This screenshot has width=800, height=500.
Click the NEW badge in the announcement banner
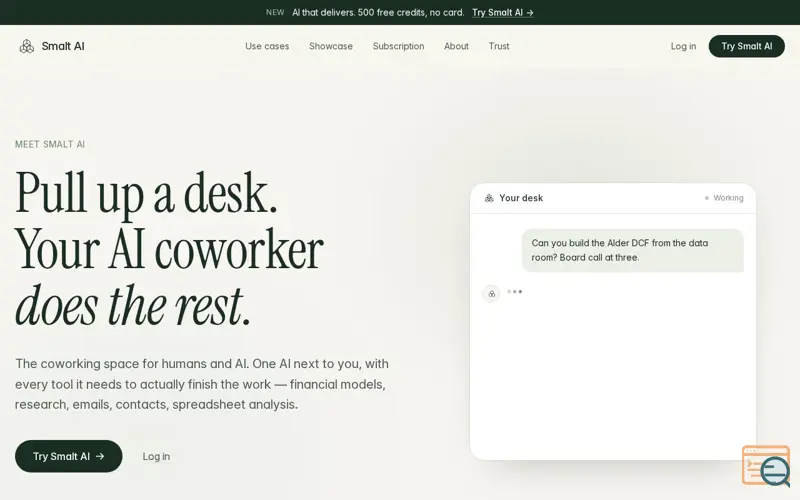(275, 12)
